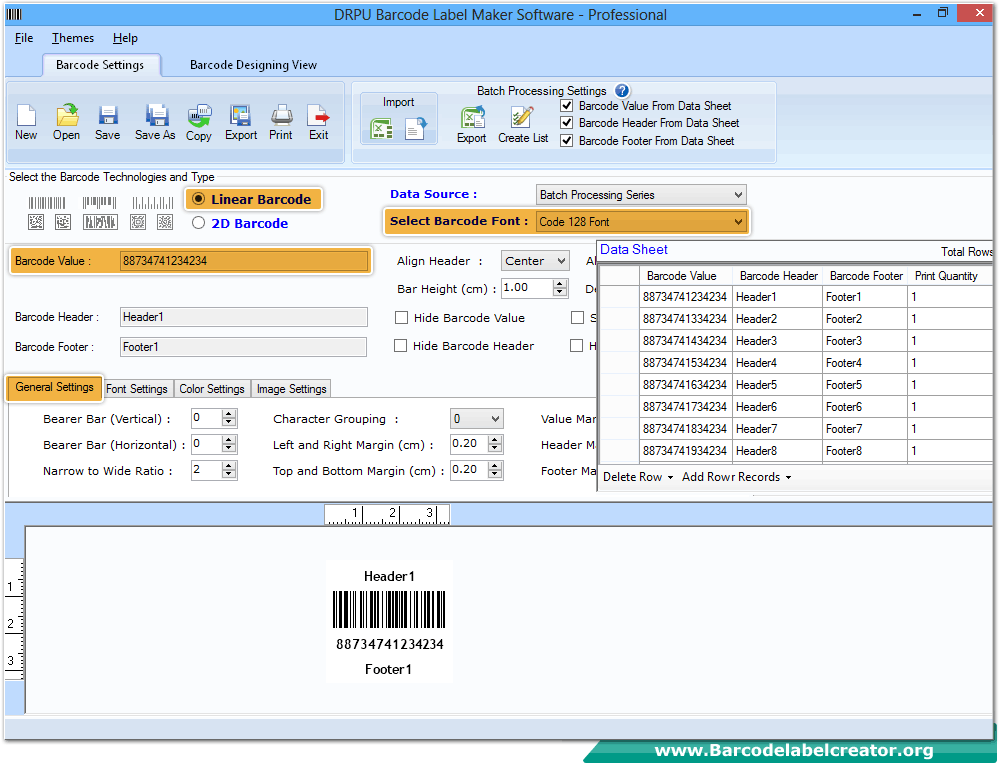Click the wide stacked 2D barcode sample icon
This screenshot has width=999, height=763.
point(101,222)
